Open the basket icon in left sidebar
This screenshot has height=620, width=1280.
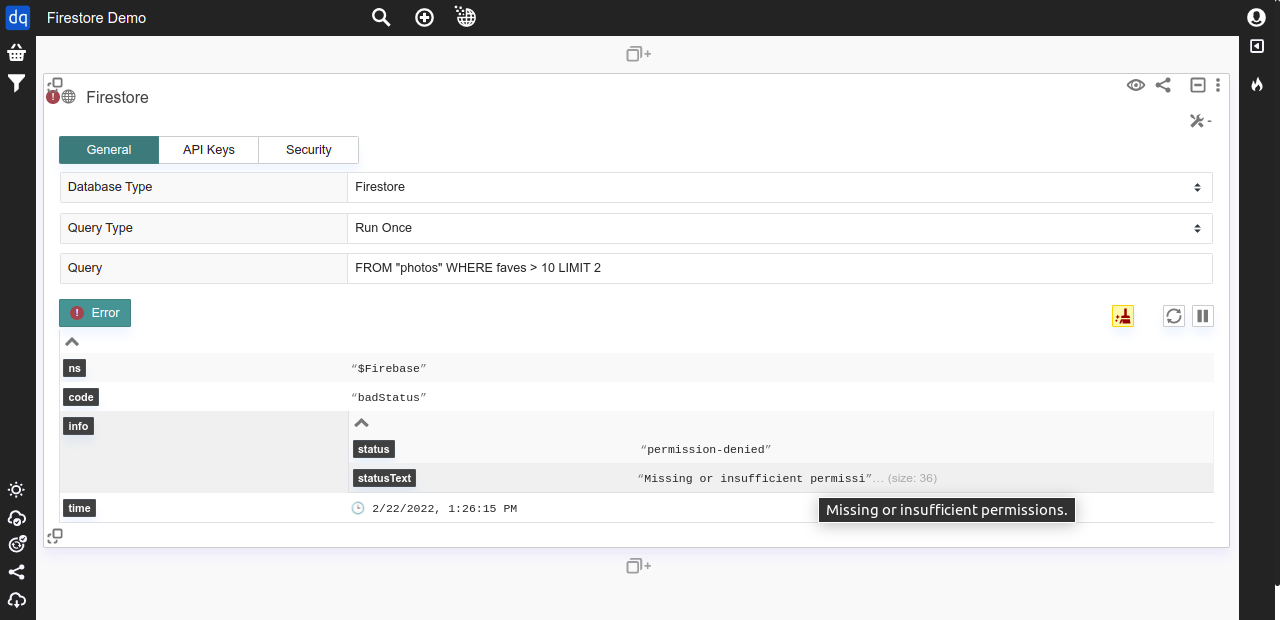(x=17, y=53)
